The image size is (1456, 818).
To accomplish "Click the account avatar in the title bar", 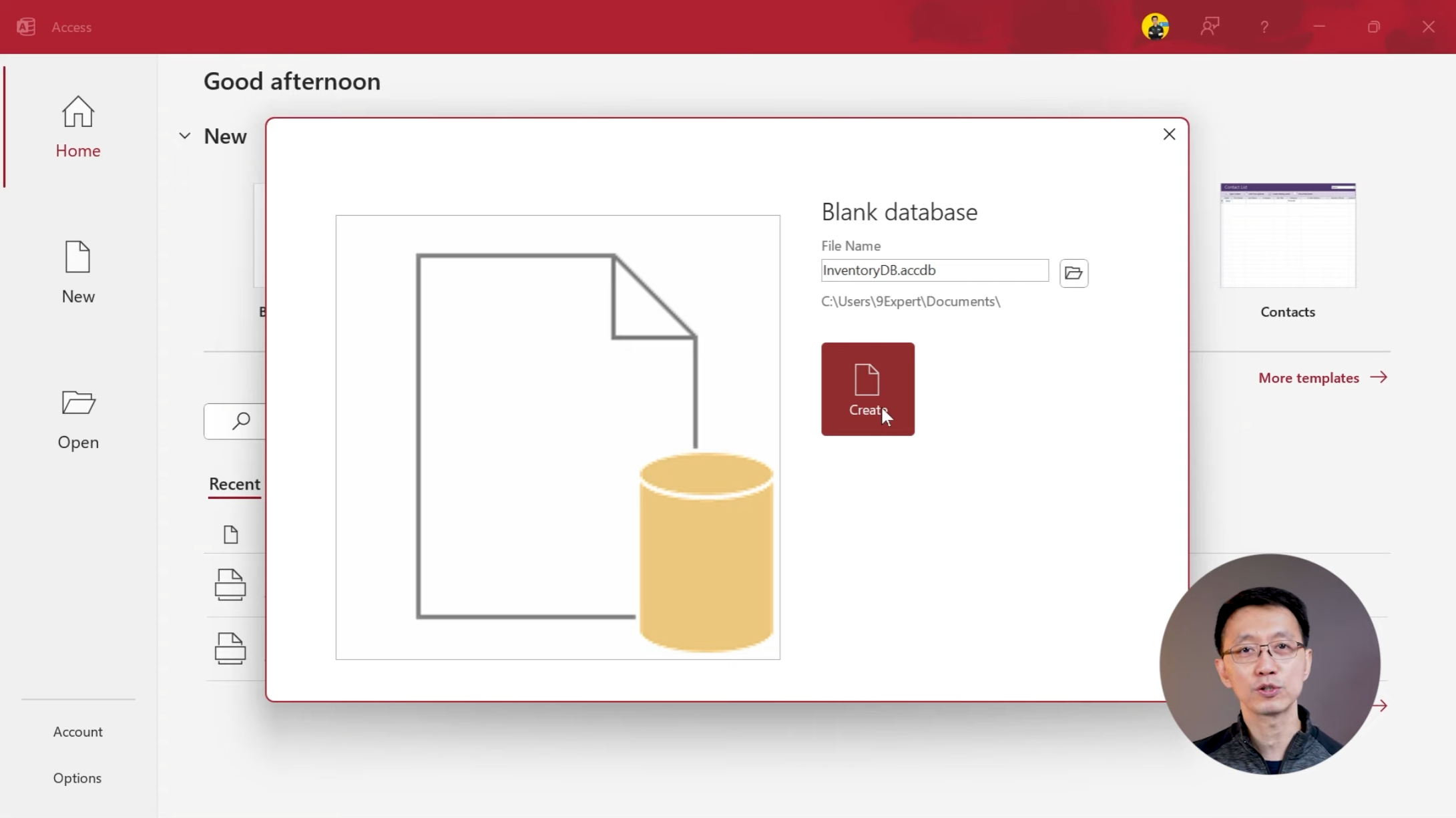I will [1154, 26].
